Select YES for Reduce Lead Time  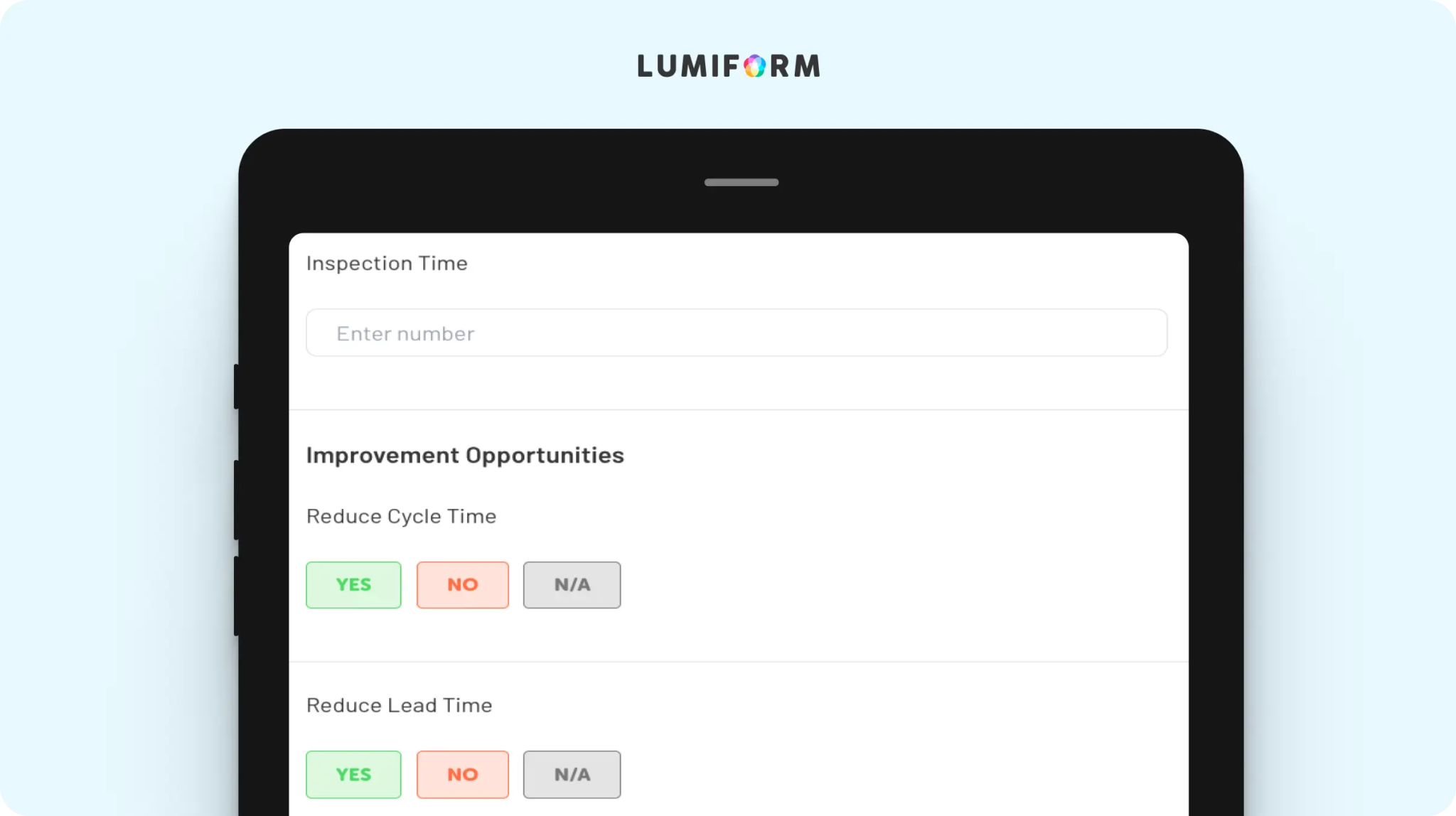point(353,775)
